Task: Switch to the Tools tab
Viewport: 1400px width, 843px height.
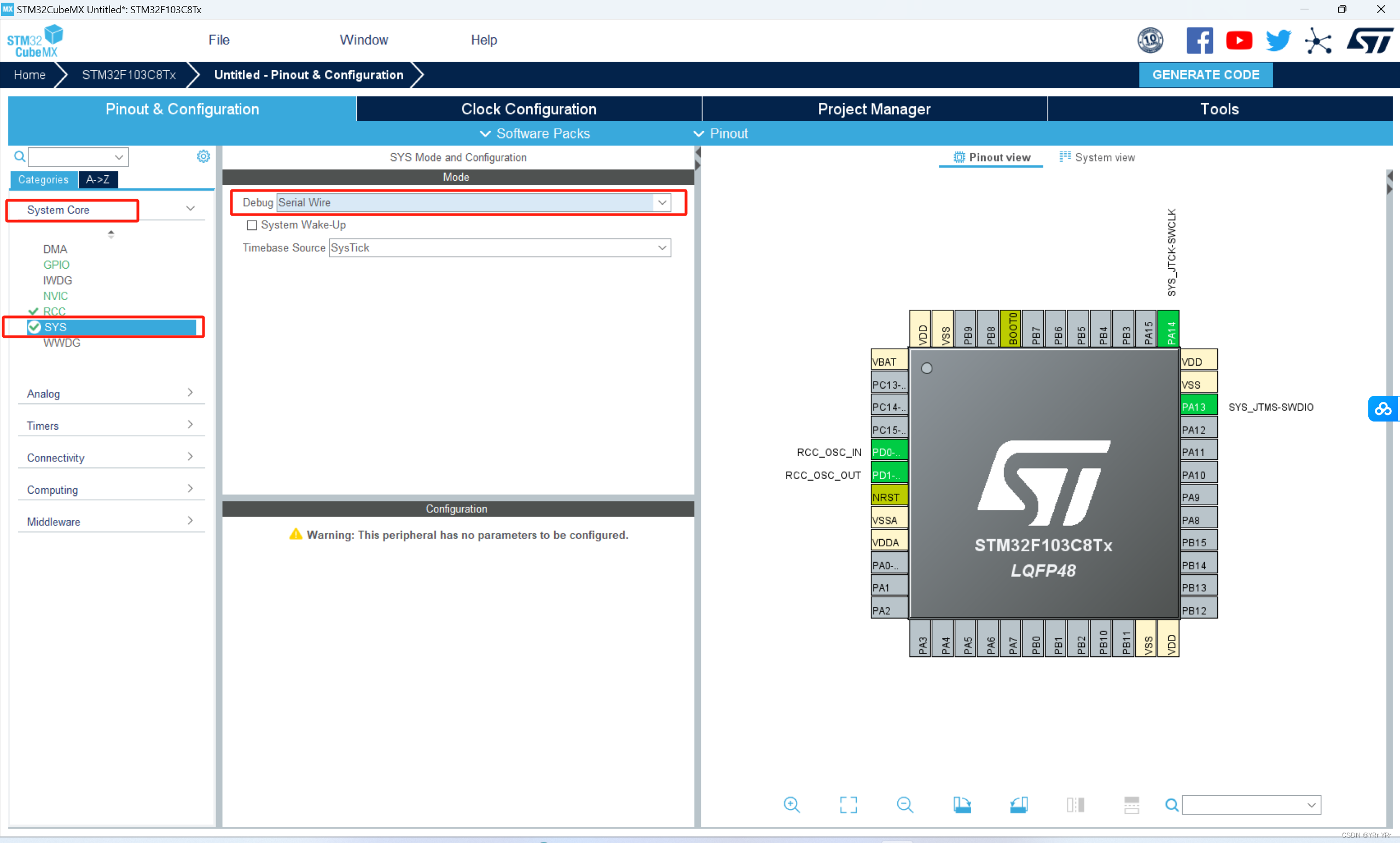Action: [1219, 108]
